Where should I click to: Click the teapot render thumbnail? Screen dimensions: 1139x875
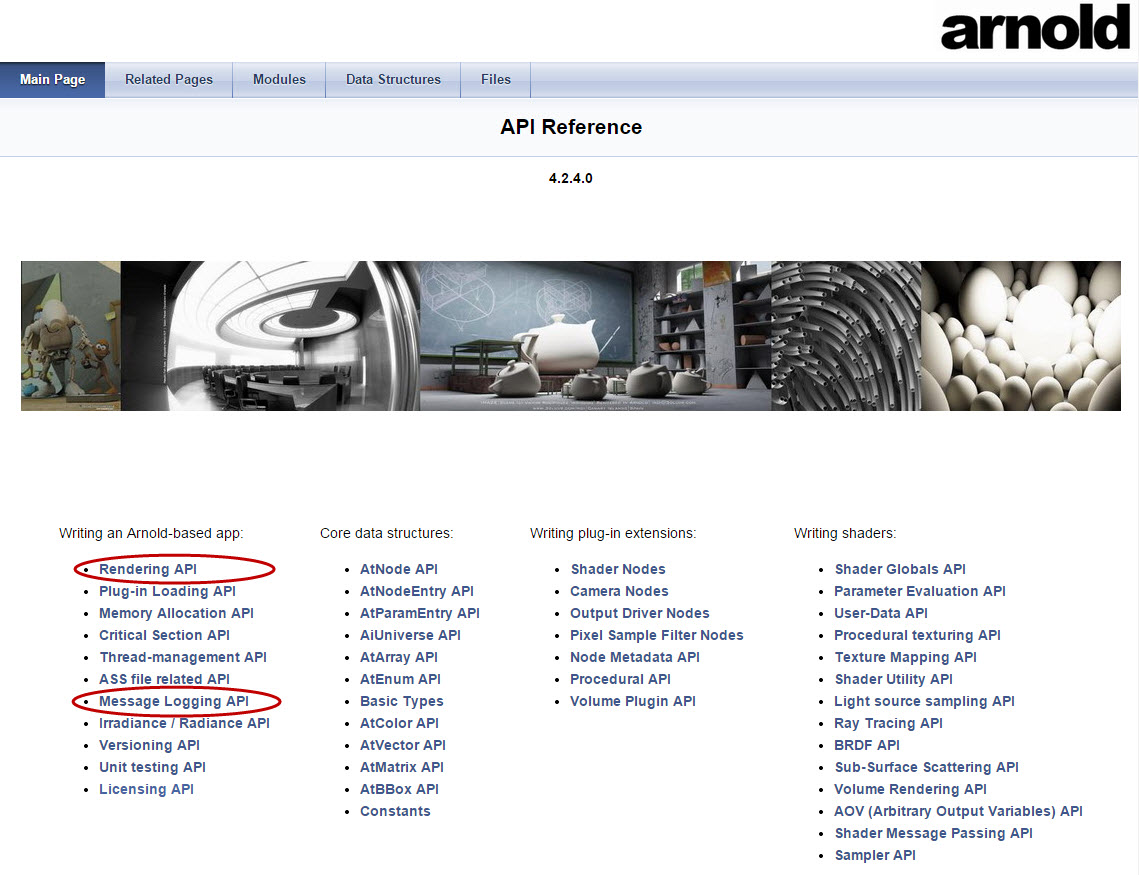pyautogui.click(x=595, y=336)
